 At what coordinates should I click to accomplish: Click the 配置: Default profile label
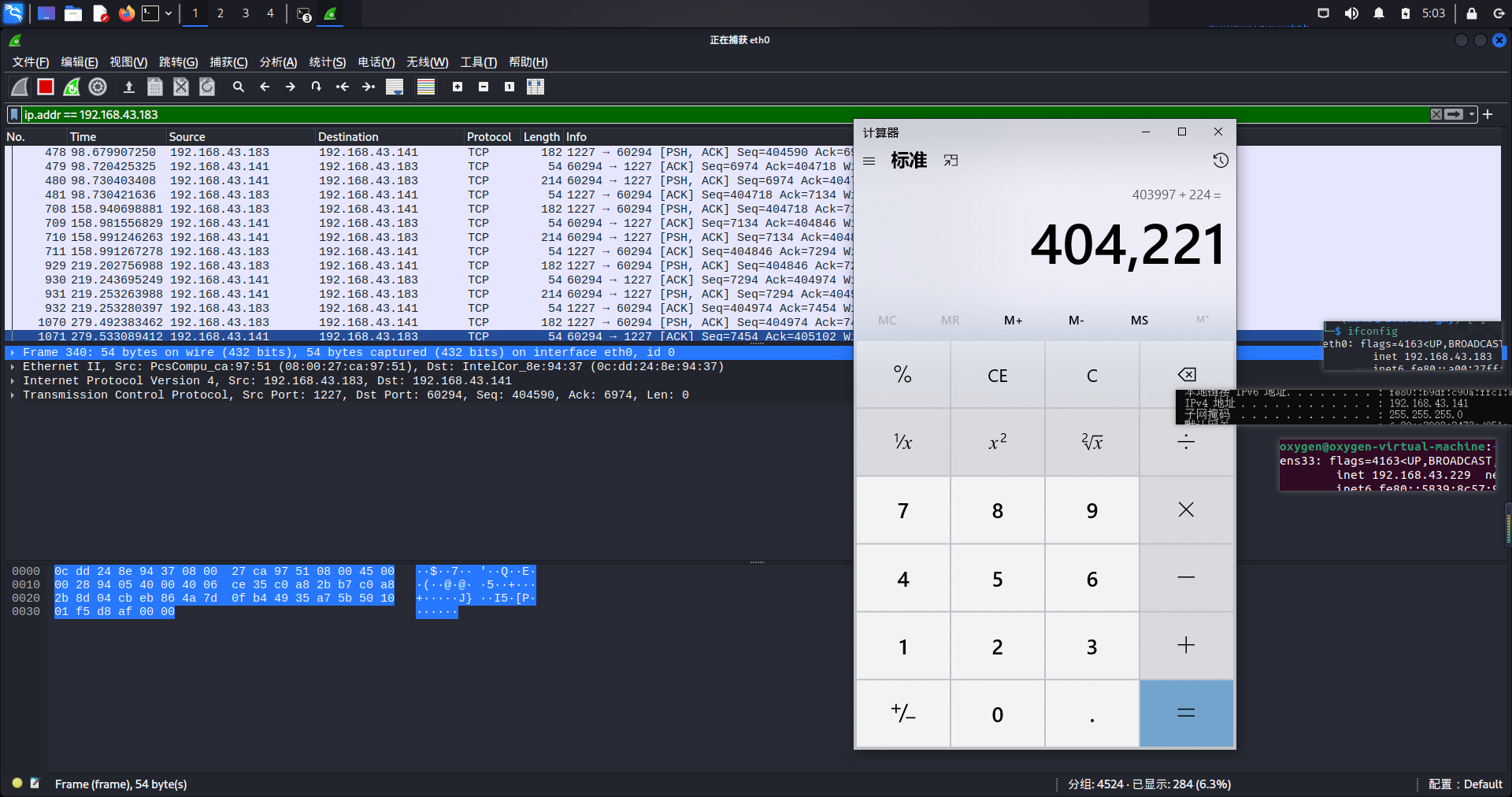(1466, 784)
